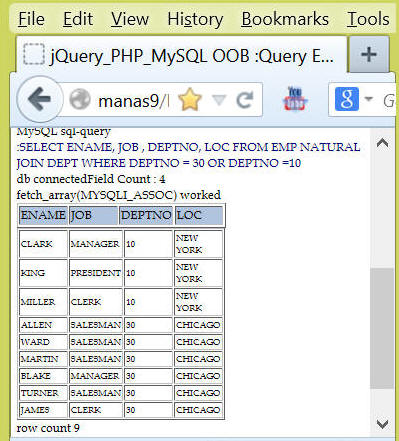
Task: Select the CLARK cell
Action: (x=43, y=244)
